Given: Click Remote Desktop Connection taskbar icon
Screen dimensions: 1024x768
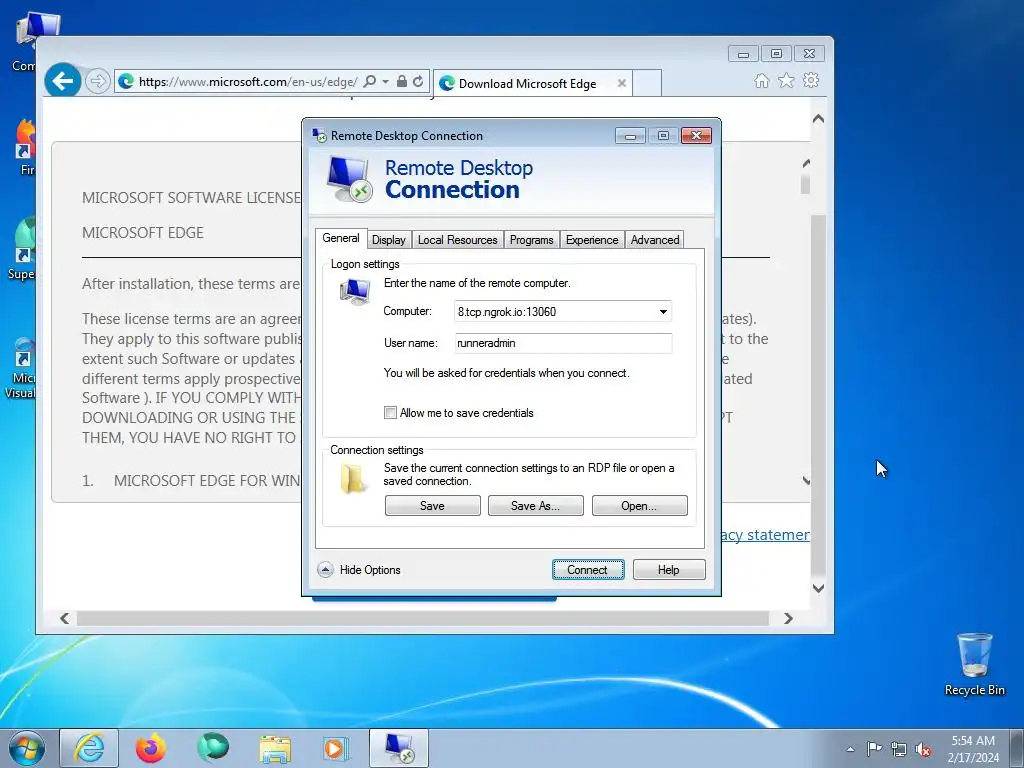Looking at the screenshot, I should [399, 748].
